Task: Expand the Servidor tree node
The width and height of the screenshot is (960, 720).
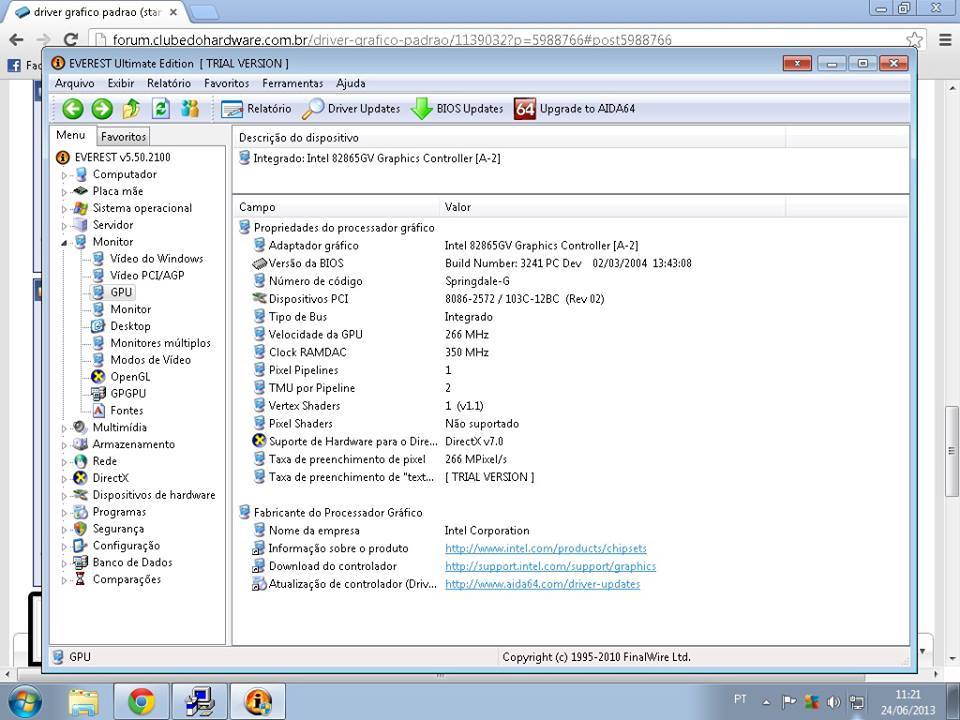Action: pyautogui.click(x=64, y=225)
